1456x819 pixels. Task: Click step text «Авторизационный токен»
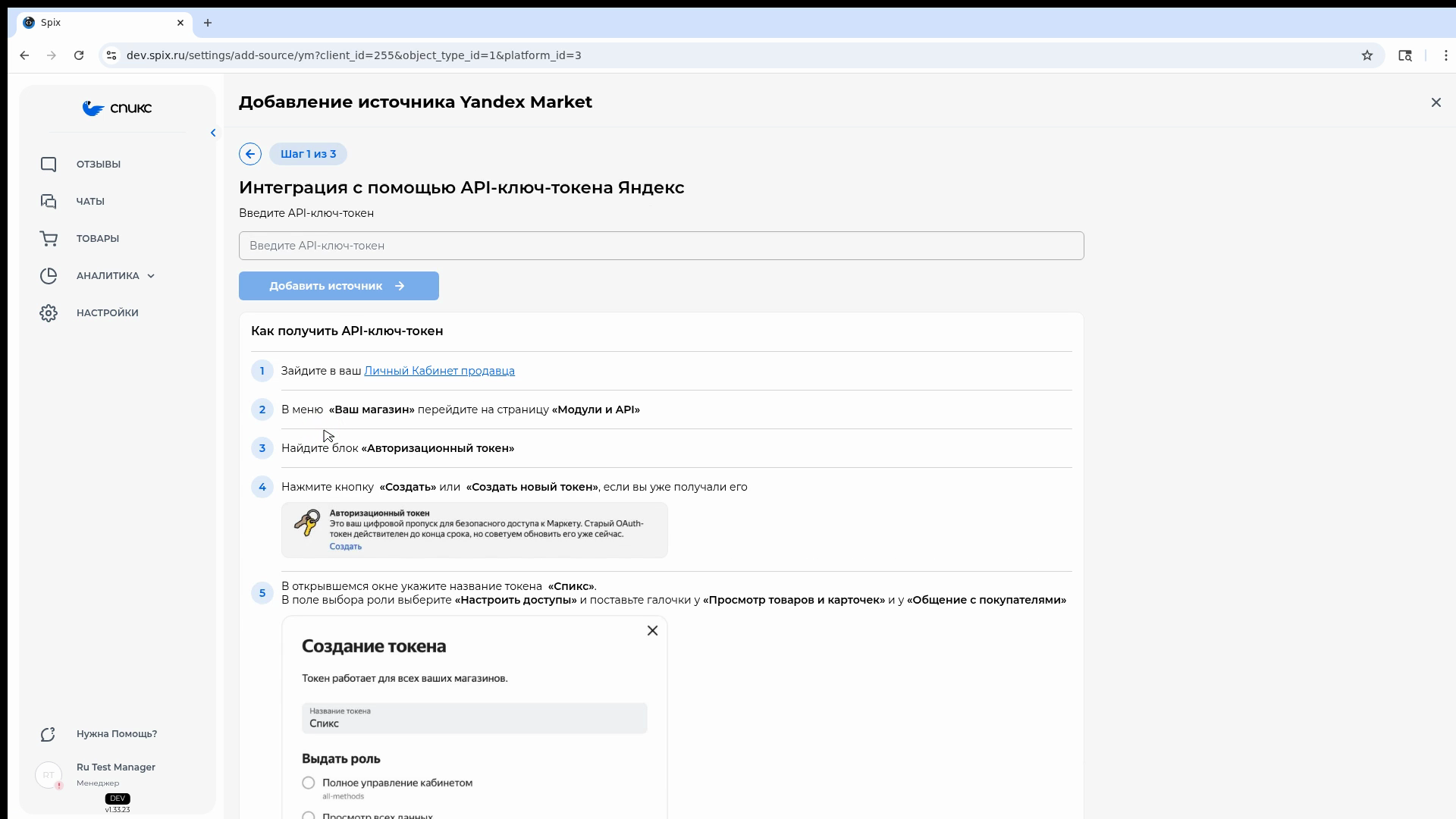(438, 448)
